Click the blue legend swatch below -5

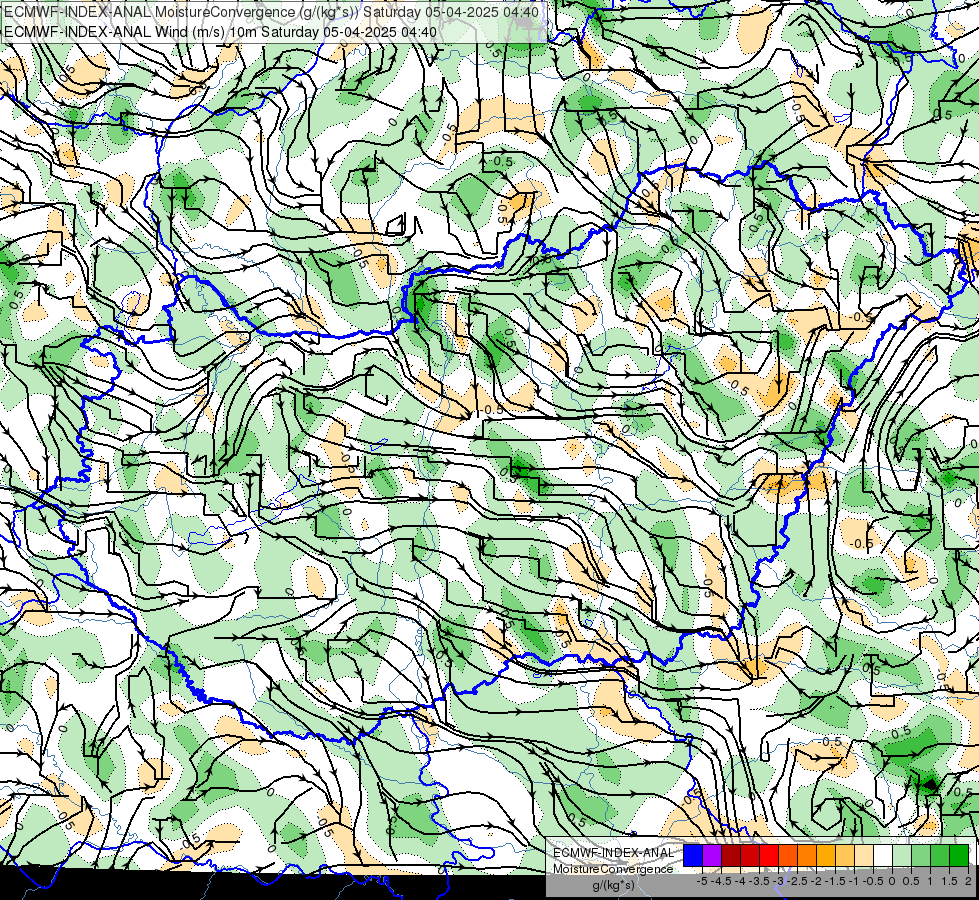point(693,856)
